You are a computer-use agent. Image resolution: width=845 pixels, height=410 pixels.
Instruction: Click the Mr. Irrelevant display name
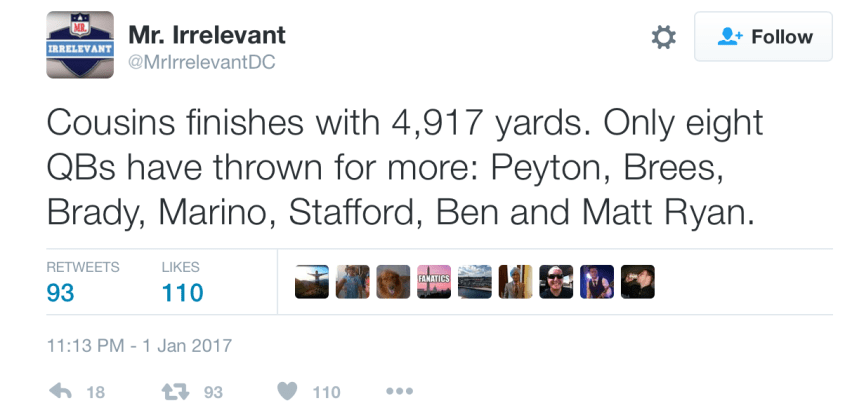[x=207, y=35]
